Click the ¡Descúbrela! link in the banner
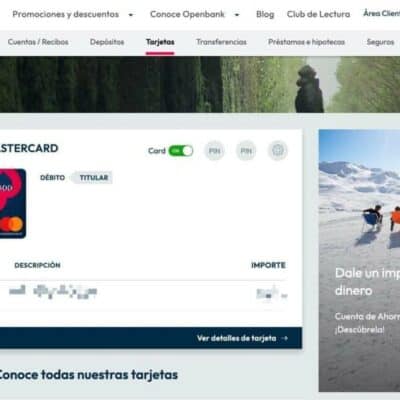400x400 pixels. pyautogui.click(x=359, y=330)
